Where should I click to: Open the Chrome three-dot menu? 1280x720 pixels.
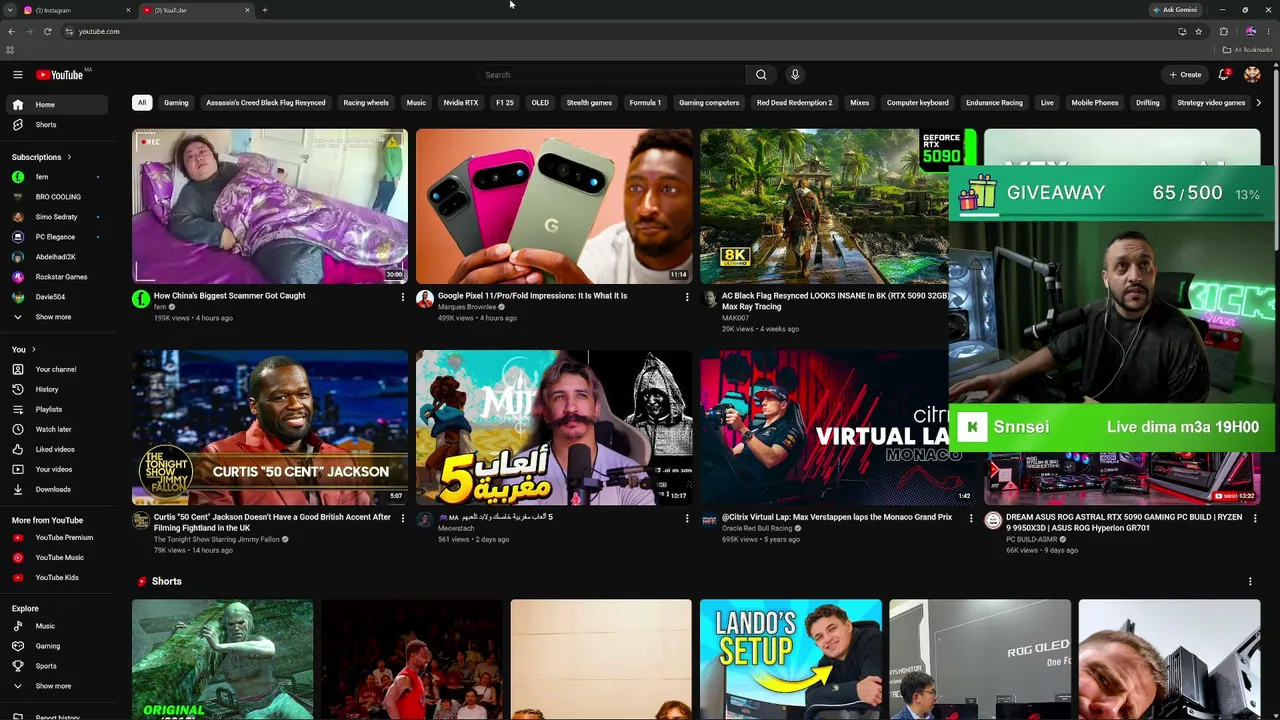tap(1268, 32)
